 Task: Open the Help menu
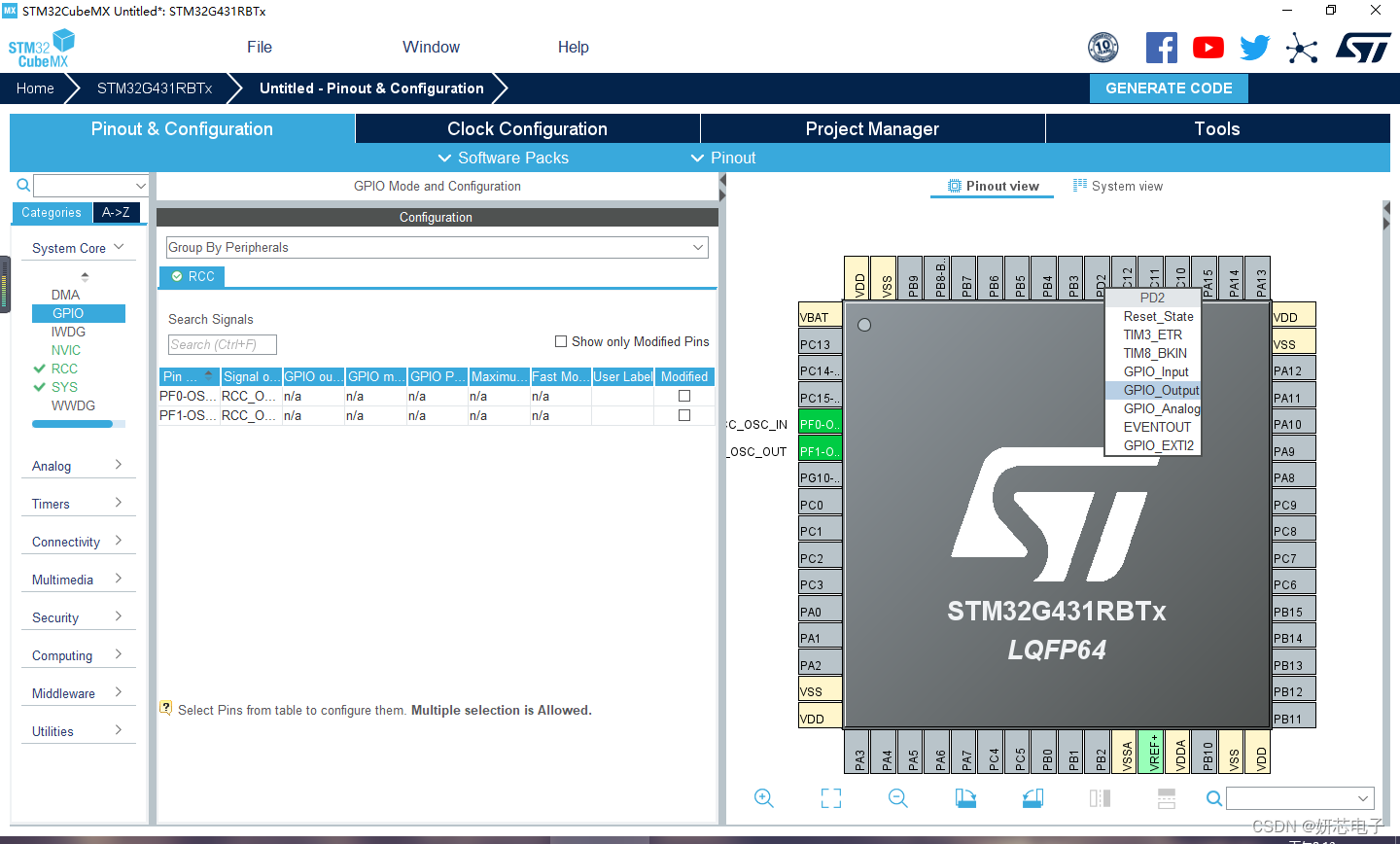coord(573,47)
